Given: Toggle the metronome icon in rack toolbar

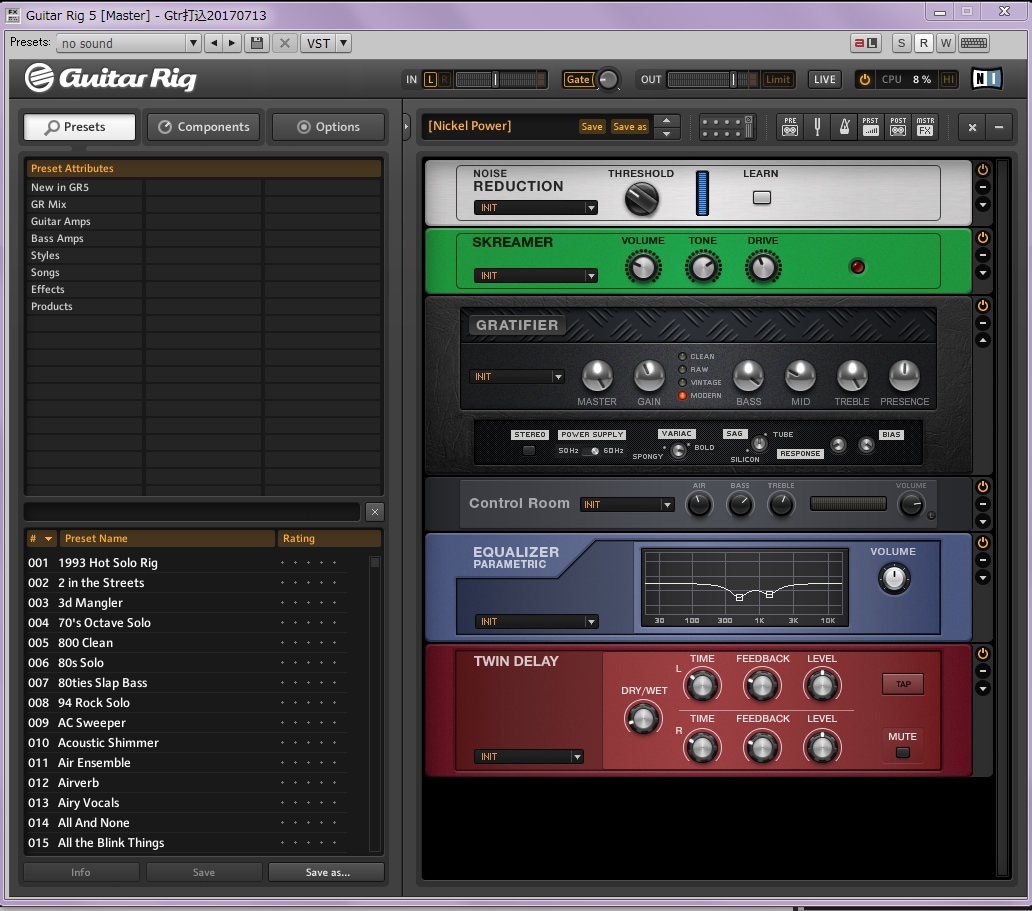Looking at the screenshot, I should pos(844,126).
